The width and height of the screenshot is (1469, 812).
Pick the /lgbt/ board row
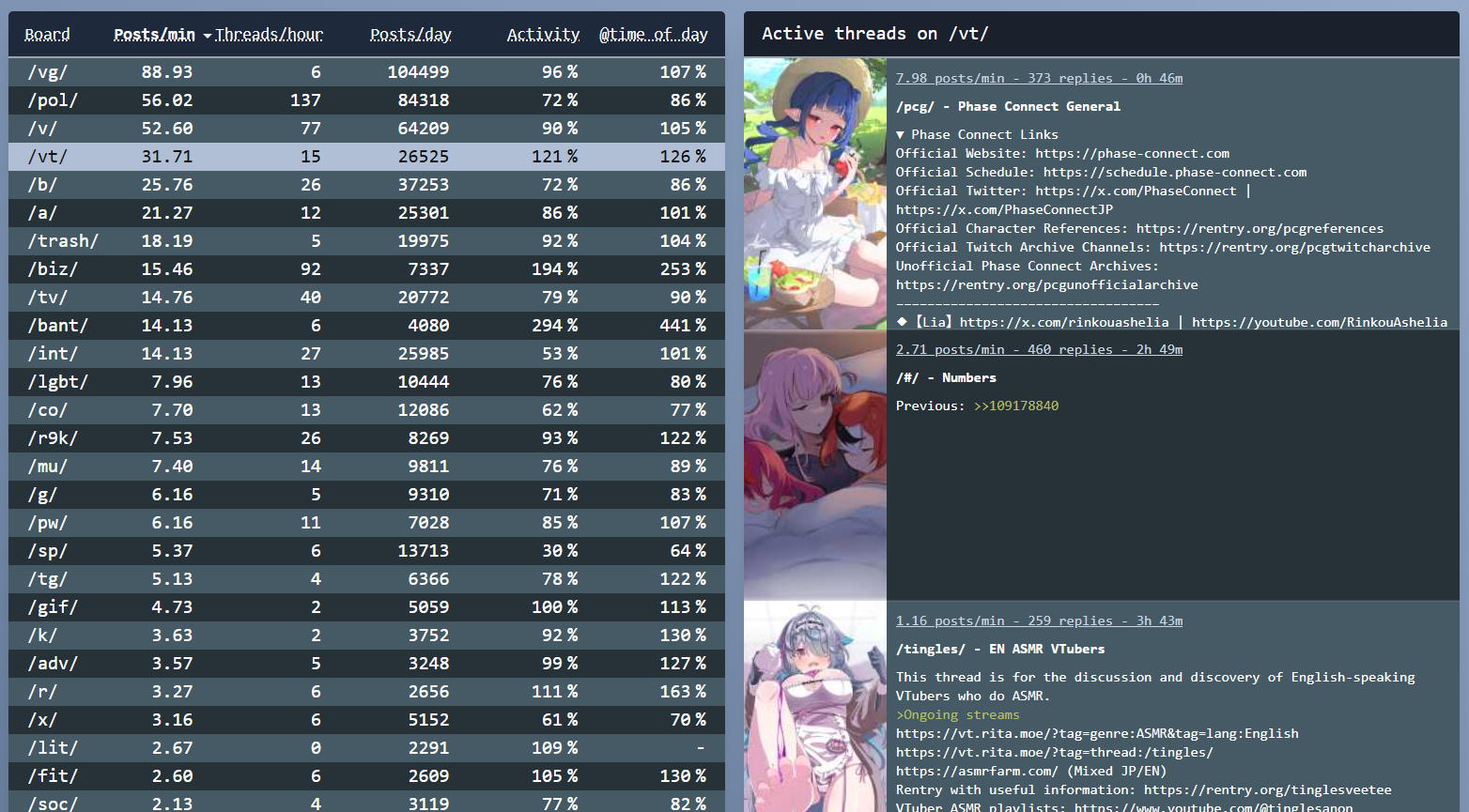click(x=366, y=382)
